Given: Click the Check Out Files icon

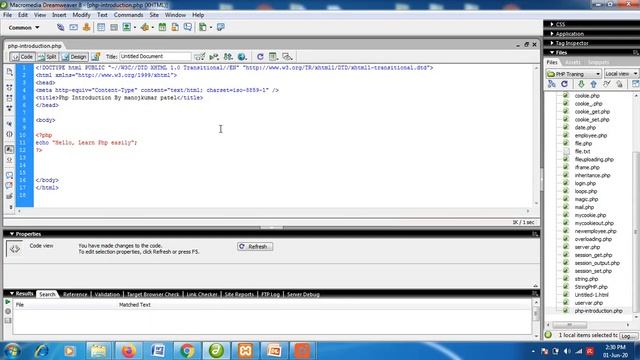Looking at the screenshot, I should pos(607,84).
